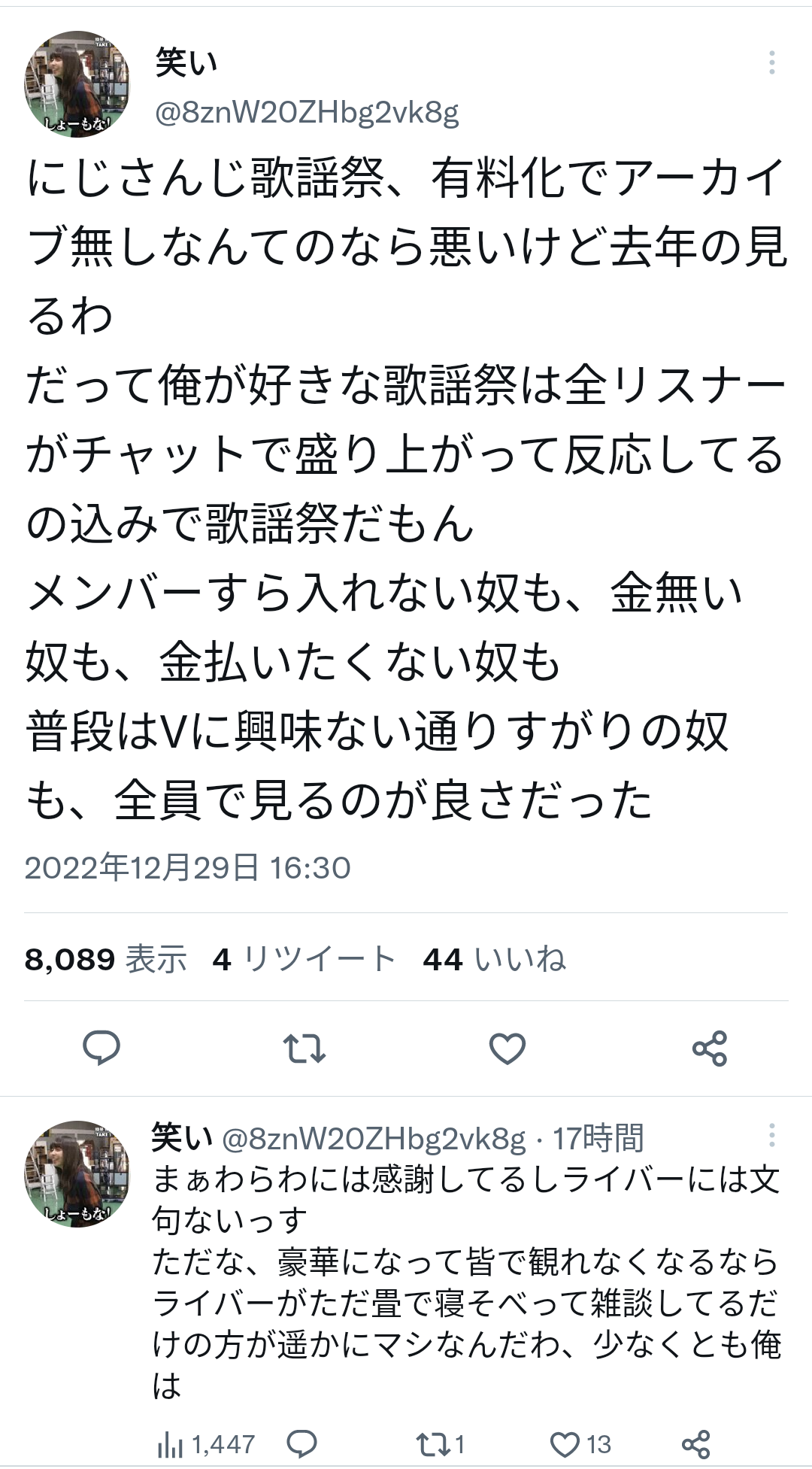Screen dimensions: 812x1469
Task: Open more options on reply tweet
Action: pos(772,1135)
